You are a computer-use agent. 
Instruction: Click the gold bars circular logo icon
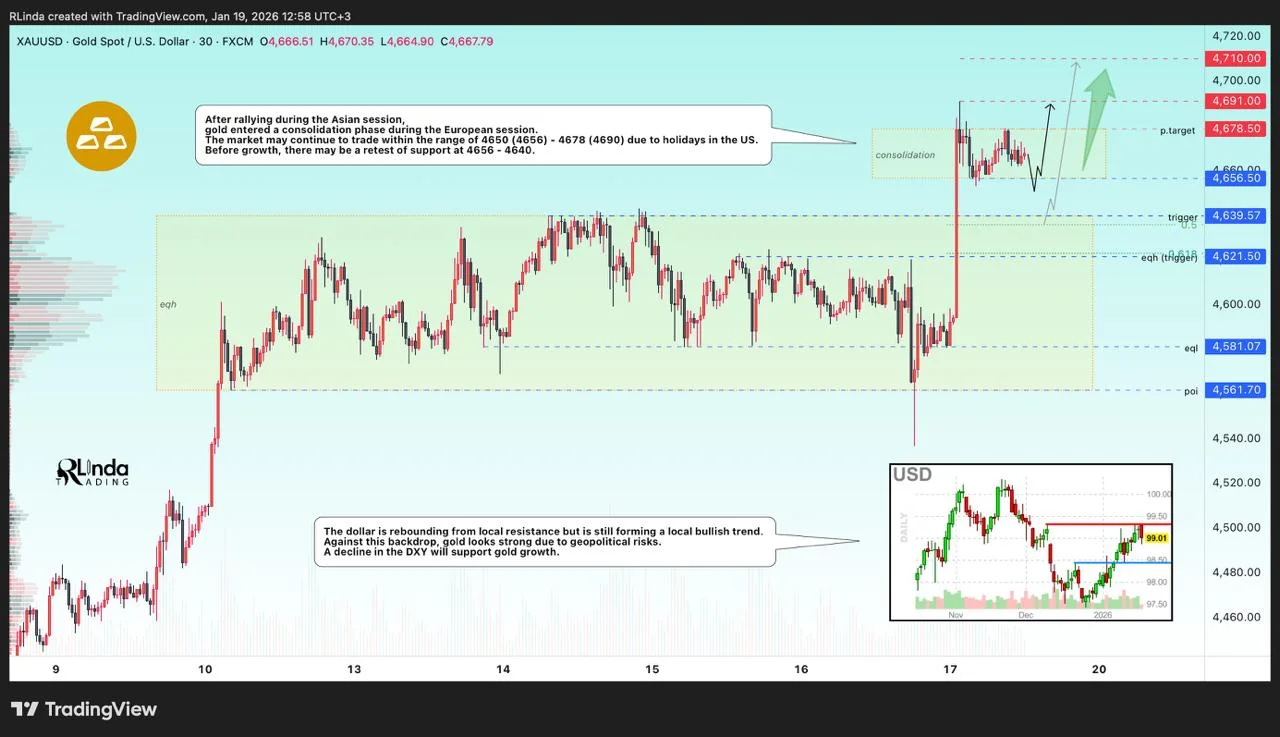101,135
